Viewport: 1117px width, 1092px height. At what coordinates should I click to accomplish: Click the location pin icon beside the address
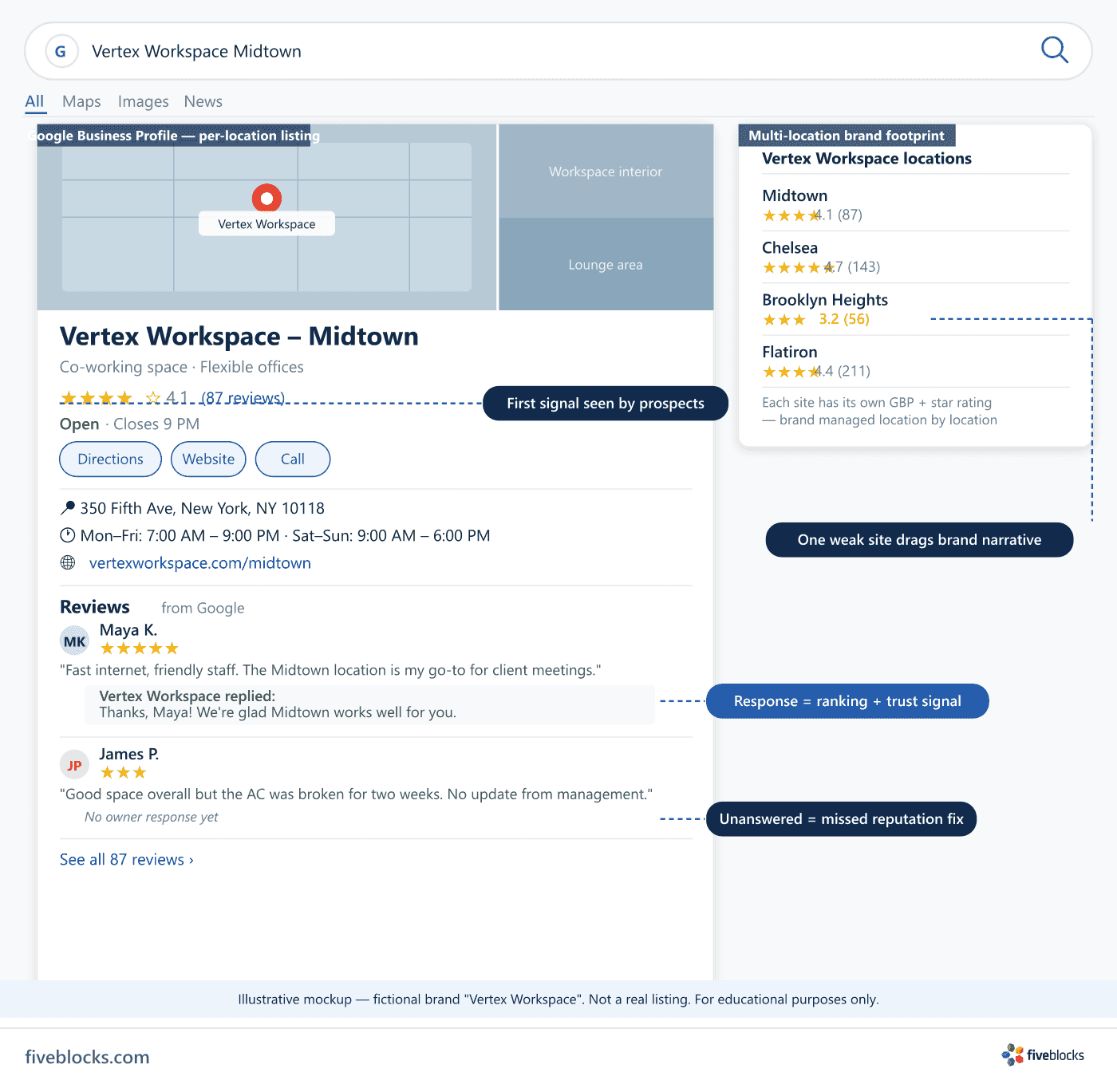click(x=68, y=508)
